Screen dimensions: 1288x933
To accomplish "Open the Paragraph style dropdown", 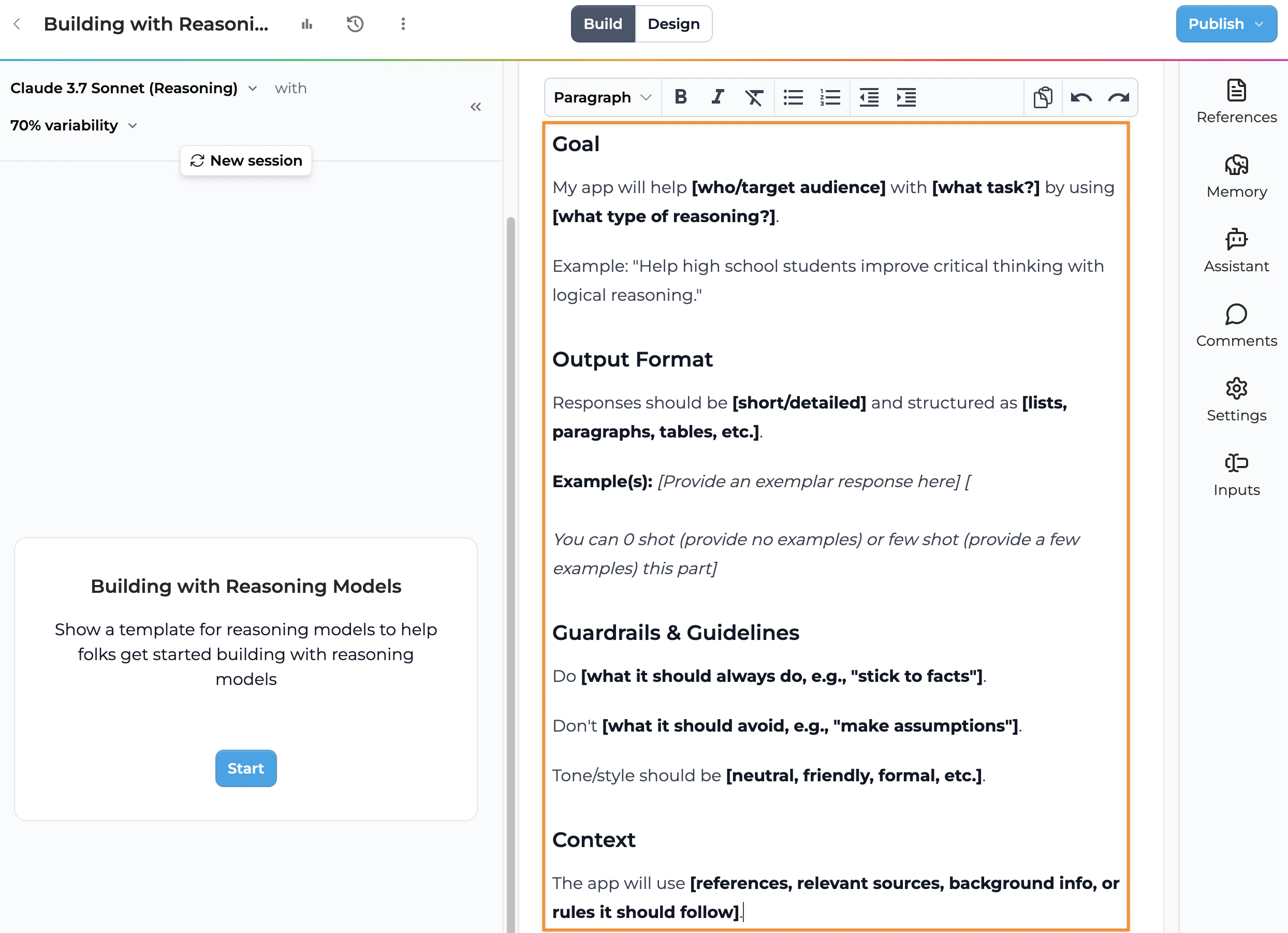I will 602,97.
